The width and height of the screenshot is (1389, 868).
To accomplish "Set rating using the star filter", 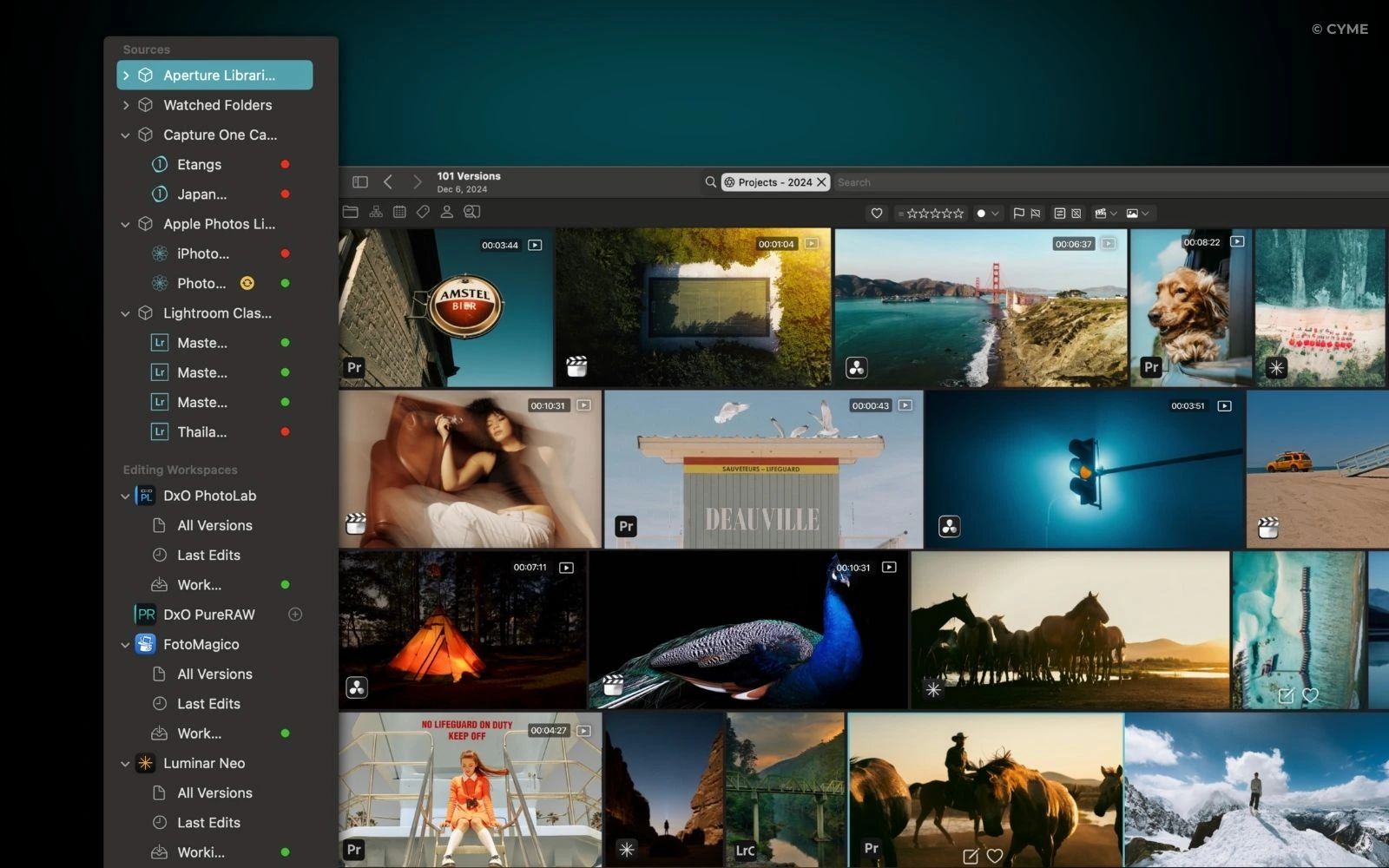I will click(x=935, y=214).
